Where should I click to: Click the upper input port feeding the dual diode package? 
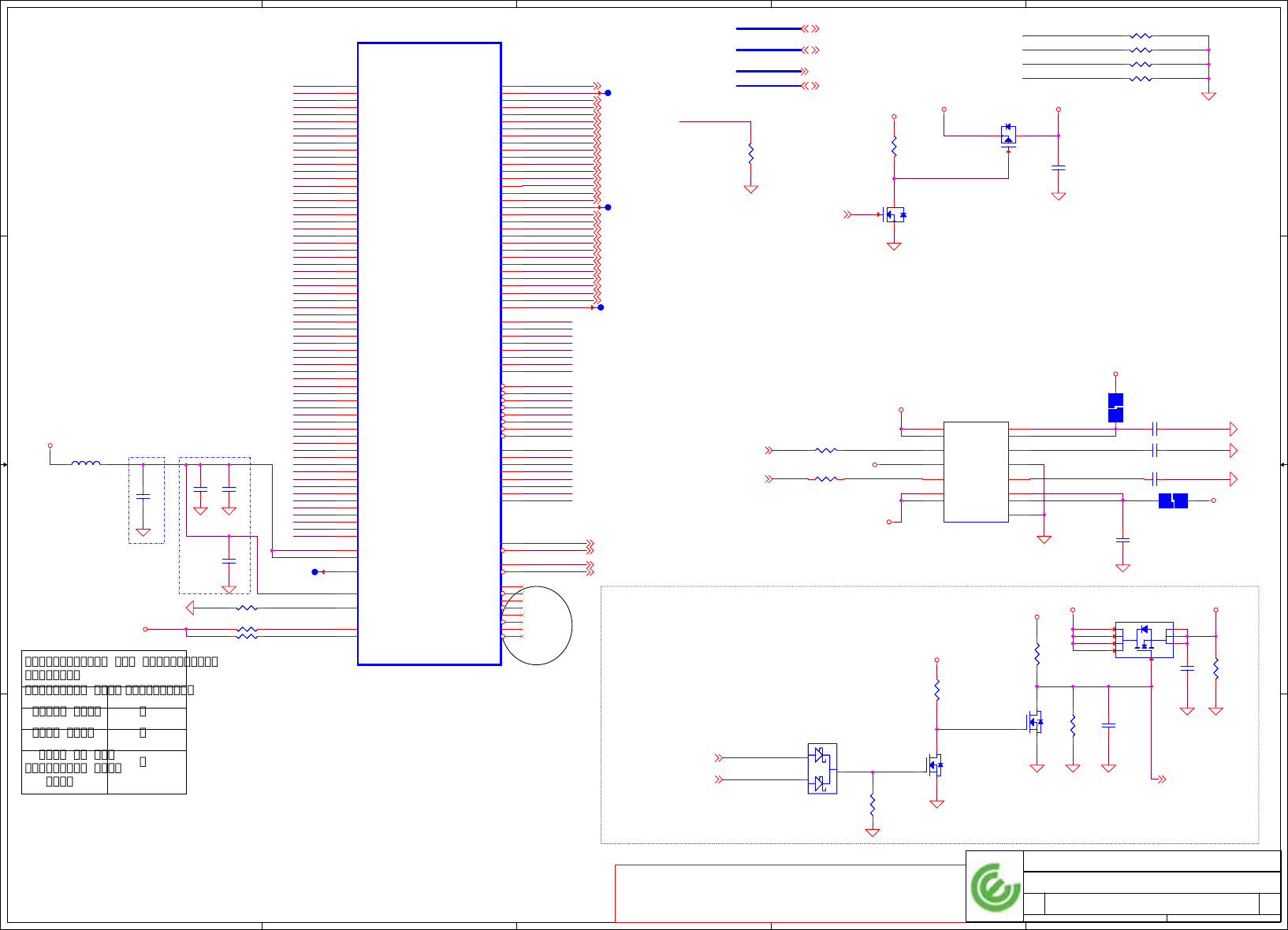pos(718,758)
